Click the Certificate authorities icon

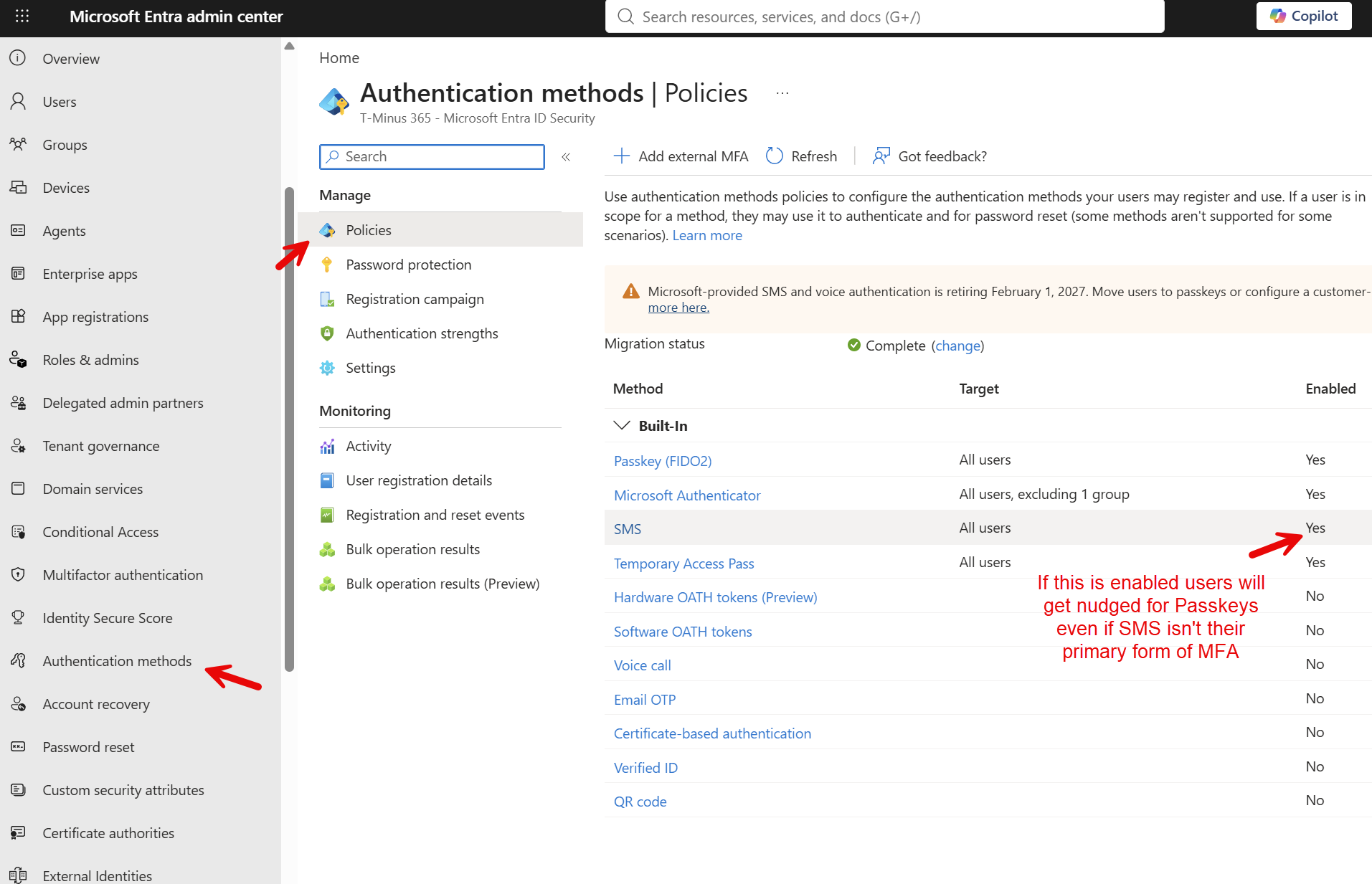[18, 832]
